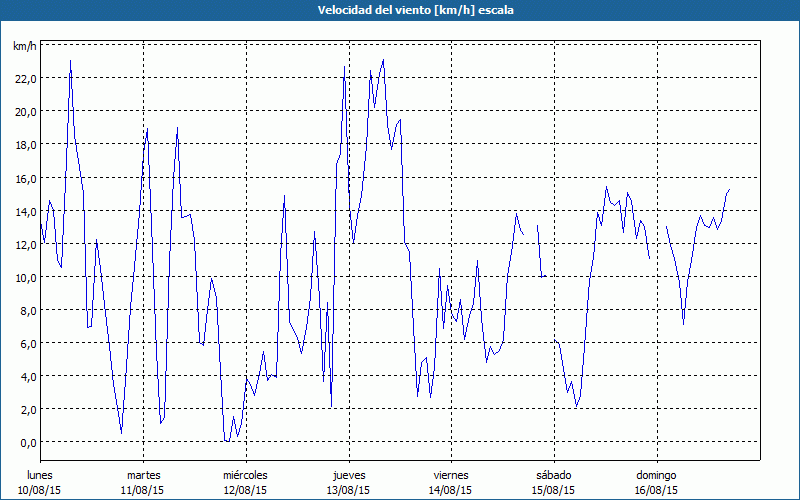This screenshot has width=800, height=500.
Task: Click the "0,0" y-axis value
Action: tap(25, 442)
